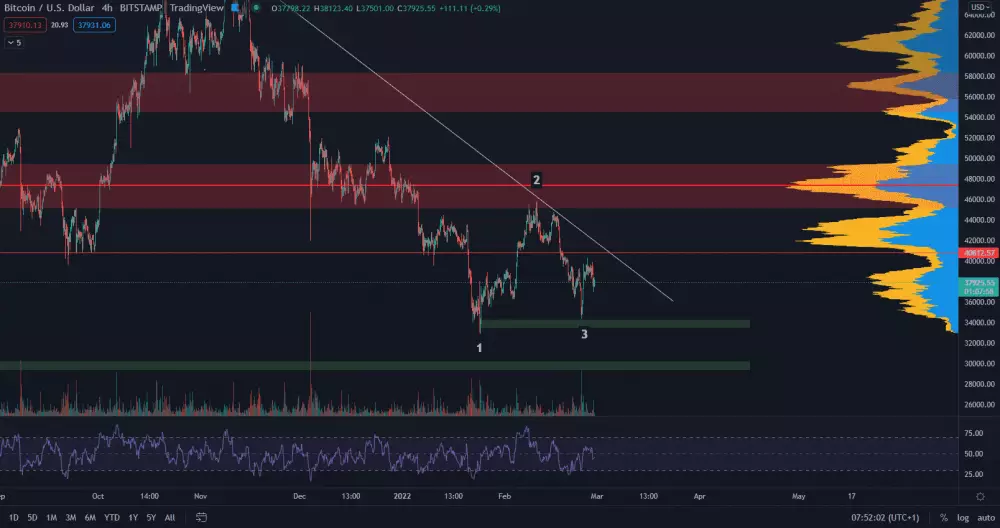The width and height of the screenshot is (1000, 528).
Task: Show All time range data
Action: pos(169,518)
